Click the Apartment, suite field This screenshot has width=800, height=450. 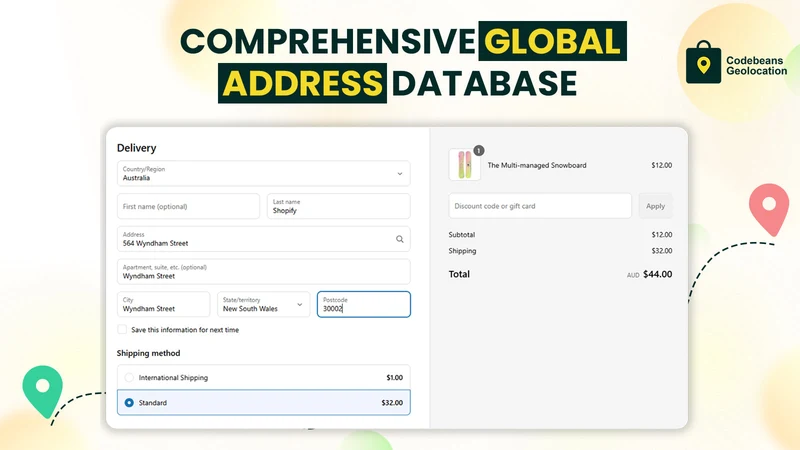pos(263,271)
